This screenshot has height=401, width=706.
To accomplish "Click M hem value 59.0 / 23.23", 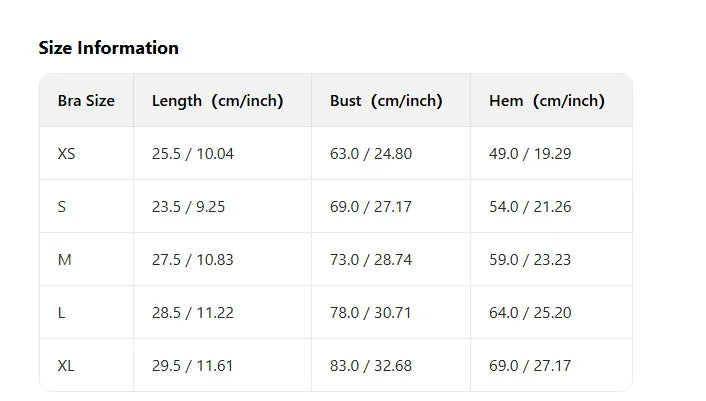I will coord(530,260).
